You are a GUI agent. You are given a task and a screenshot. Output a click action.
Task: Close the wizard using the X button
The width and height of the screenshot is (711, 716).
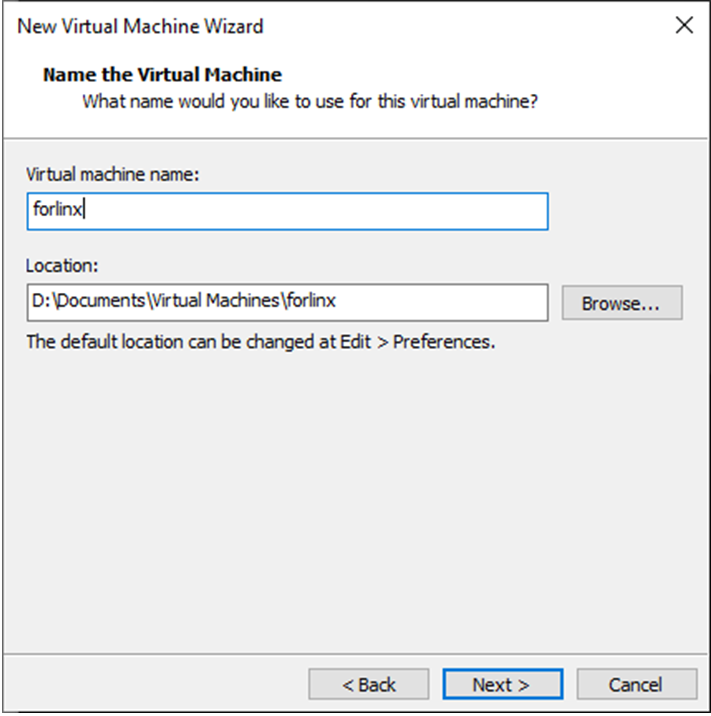pos(684,26)
